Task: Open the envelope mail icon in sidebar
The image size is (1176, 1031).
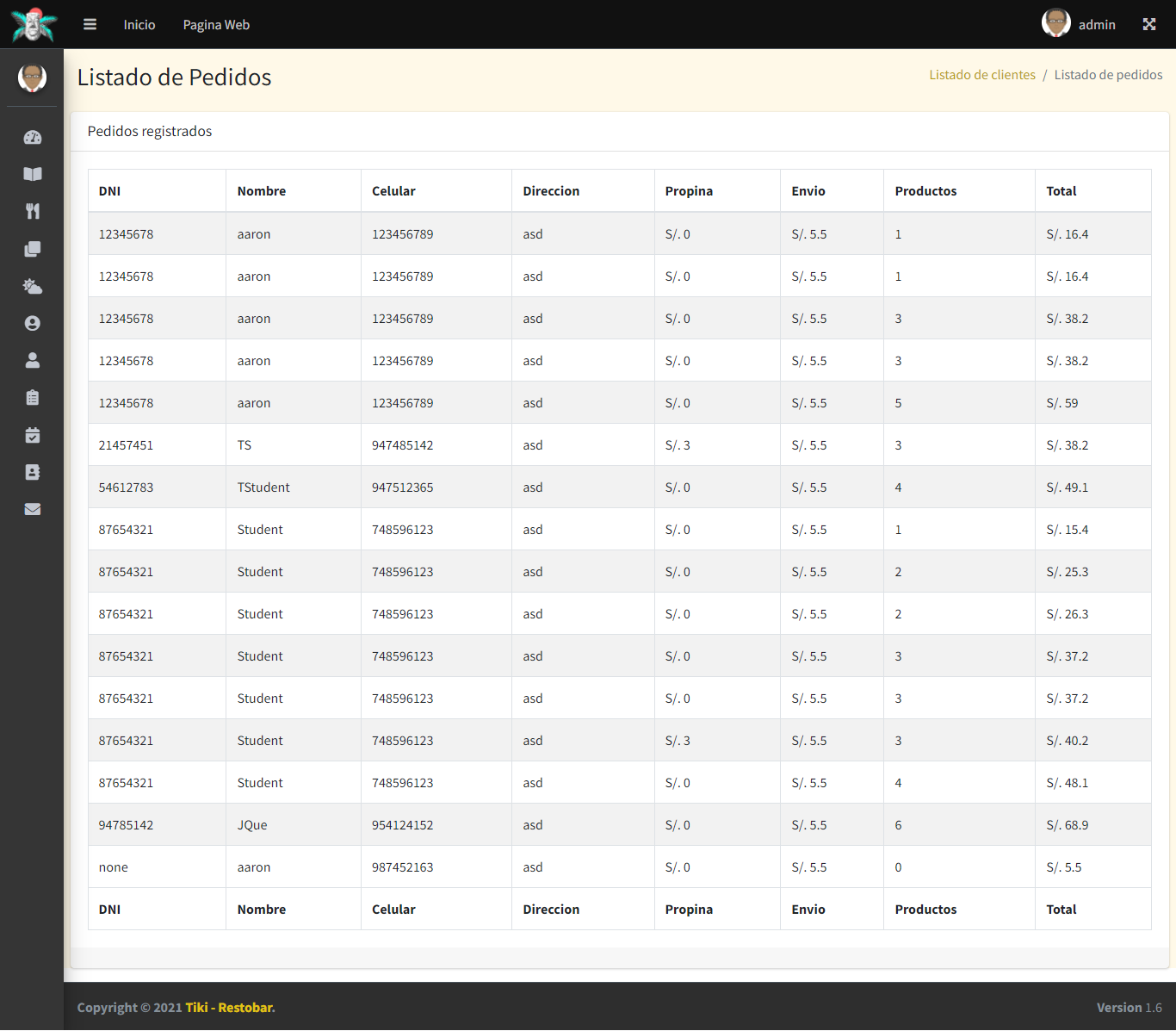Action: tap(33, 509)
